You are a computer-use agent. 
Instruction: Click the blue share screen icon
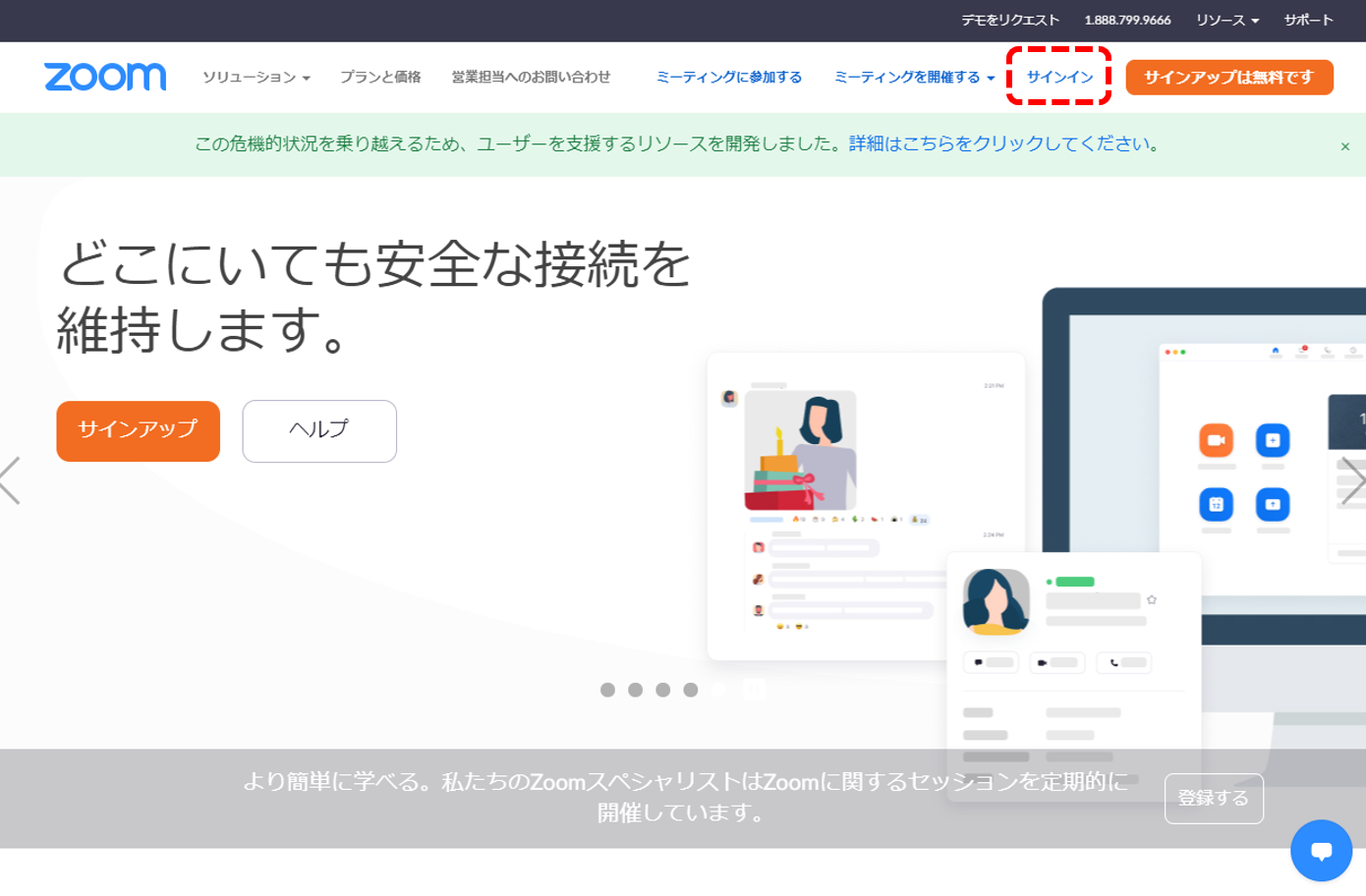pyautogui.click(x=1273, y=504)
